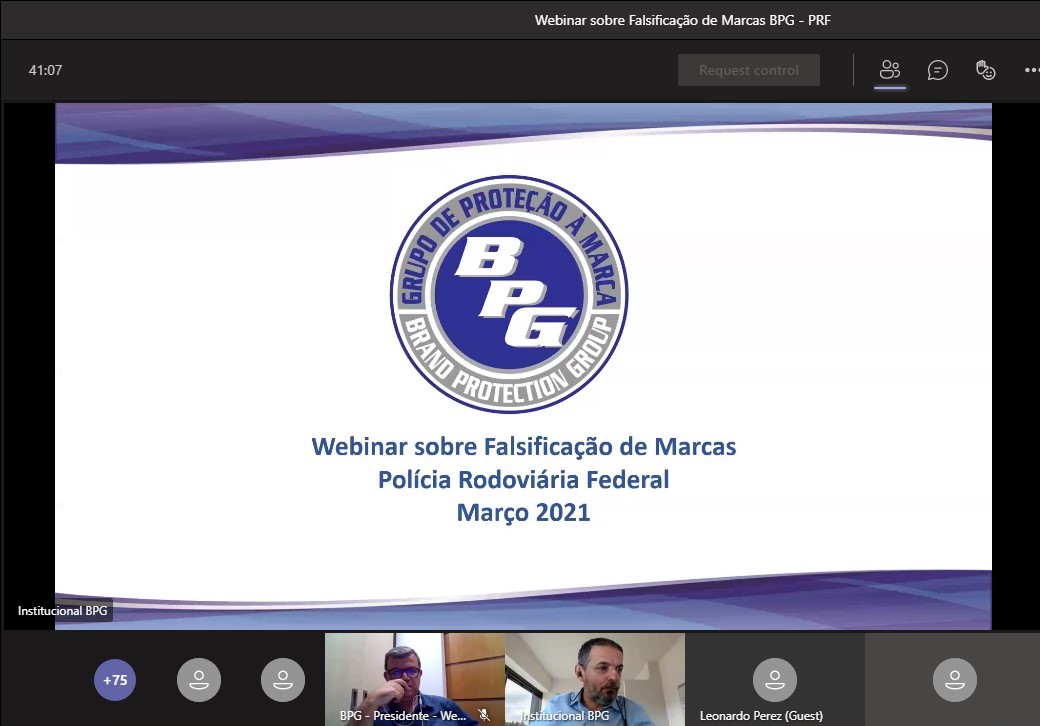This screenshot has height=726, width=1040.
Task: Open raise hand and reactions menu
Action: pos(986,70)
